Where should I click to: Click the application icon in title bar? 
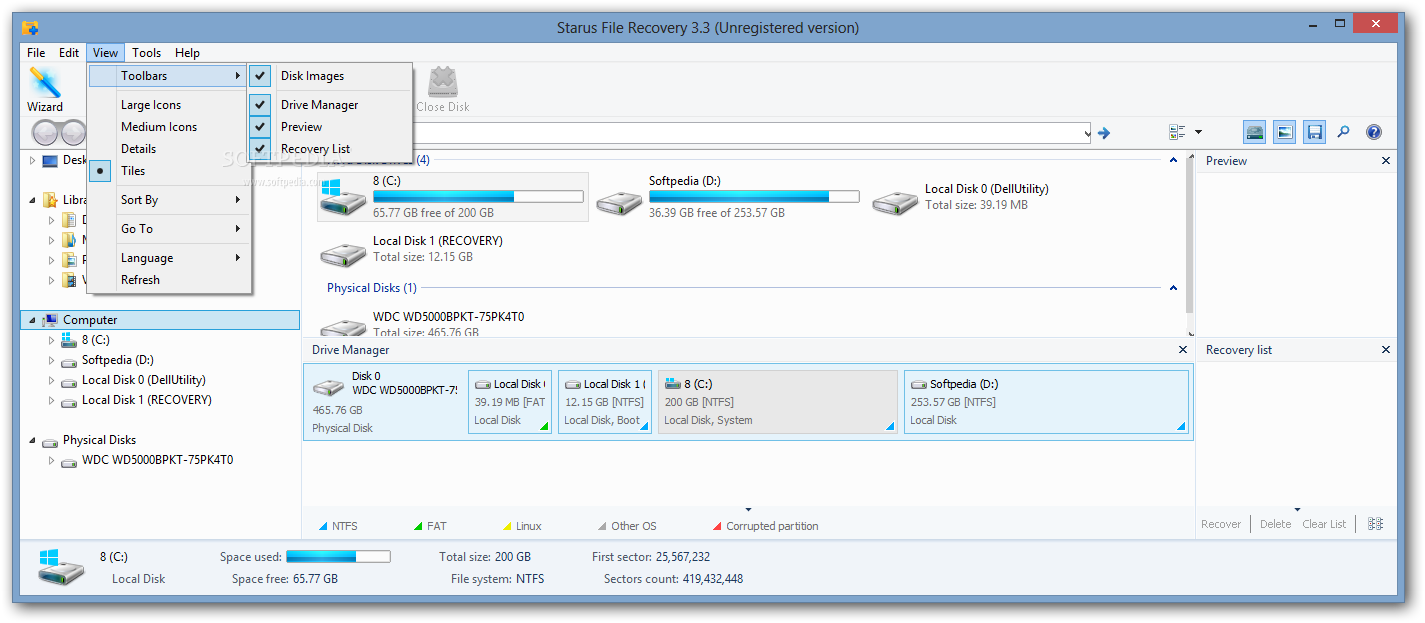[30, 27]
